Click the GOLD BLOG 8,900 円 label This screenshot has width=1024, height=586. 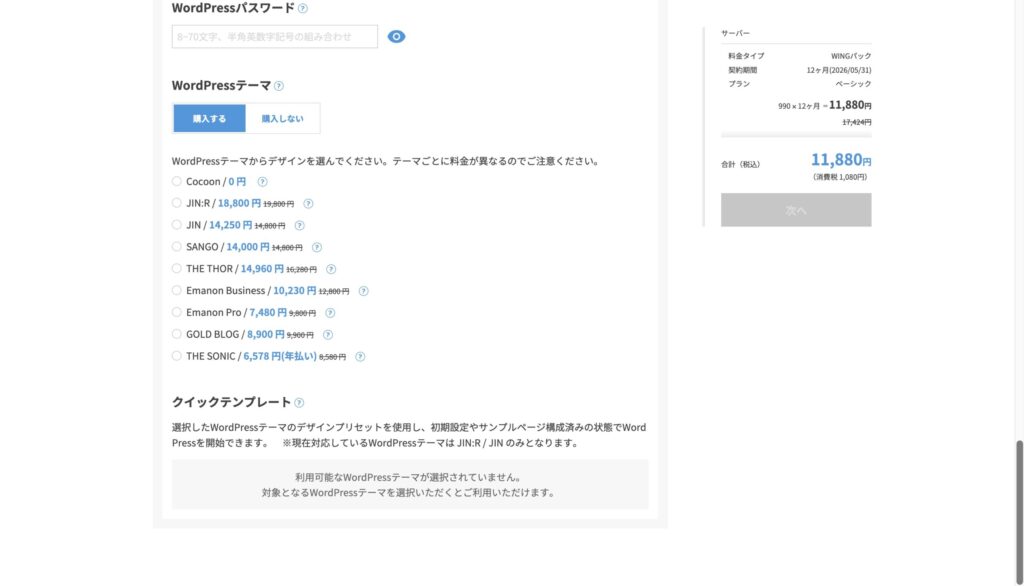point(235,334)
